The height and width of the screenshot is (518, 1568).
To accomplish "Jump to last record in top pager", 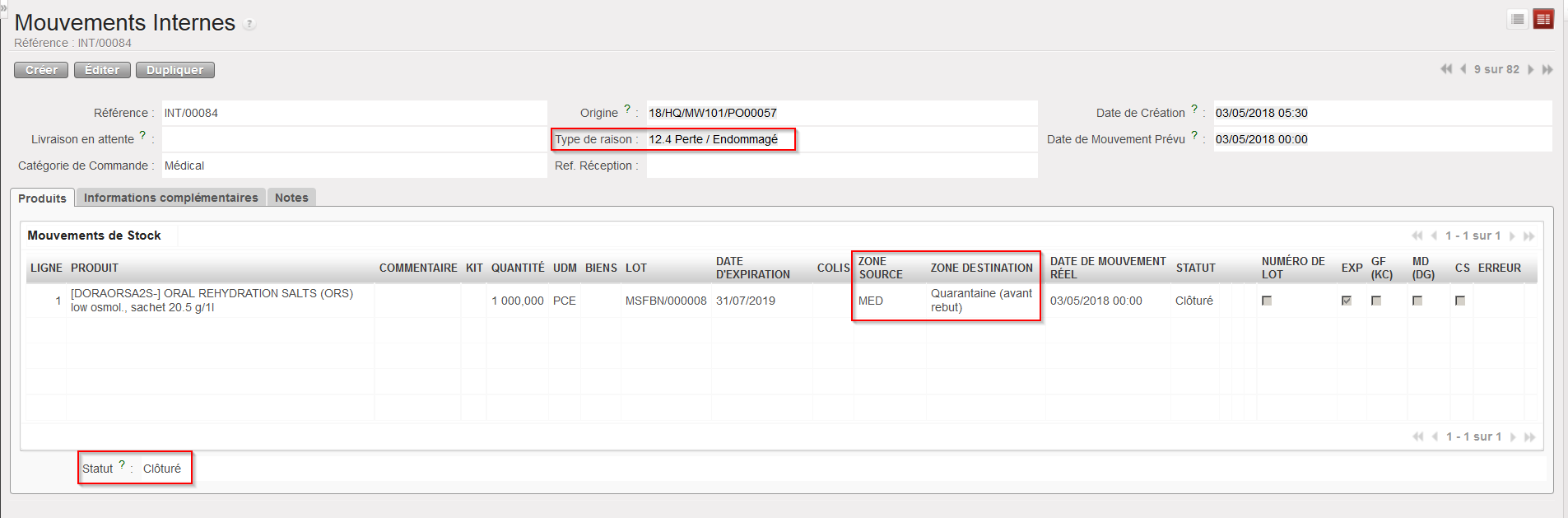I will 1547,69.
